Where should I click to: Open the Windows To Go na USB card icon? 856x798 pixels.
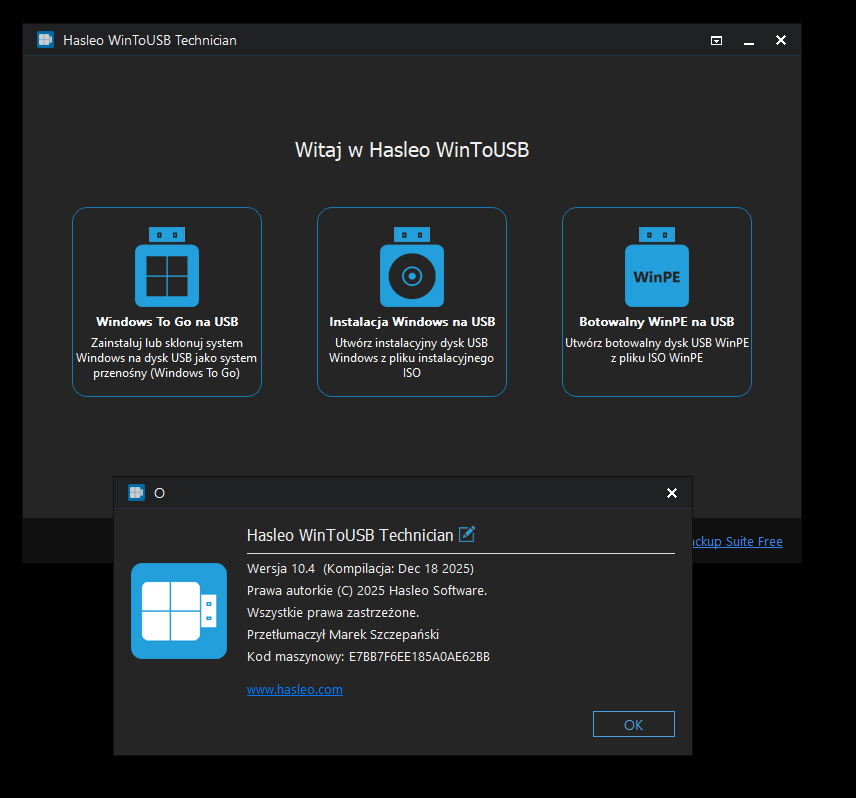pyautogui.click(x=167, y=267)
